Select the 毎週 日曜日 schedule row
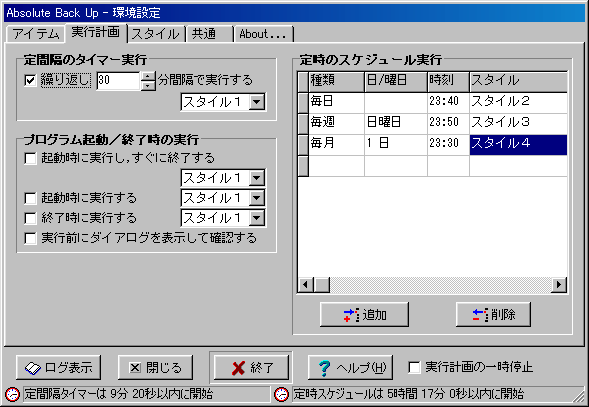Screen dimensions: 589x407 432,122
